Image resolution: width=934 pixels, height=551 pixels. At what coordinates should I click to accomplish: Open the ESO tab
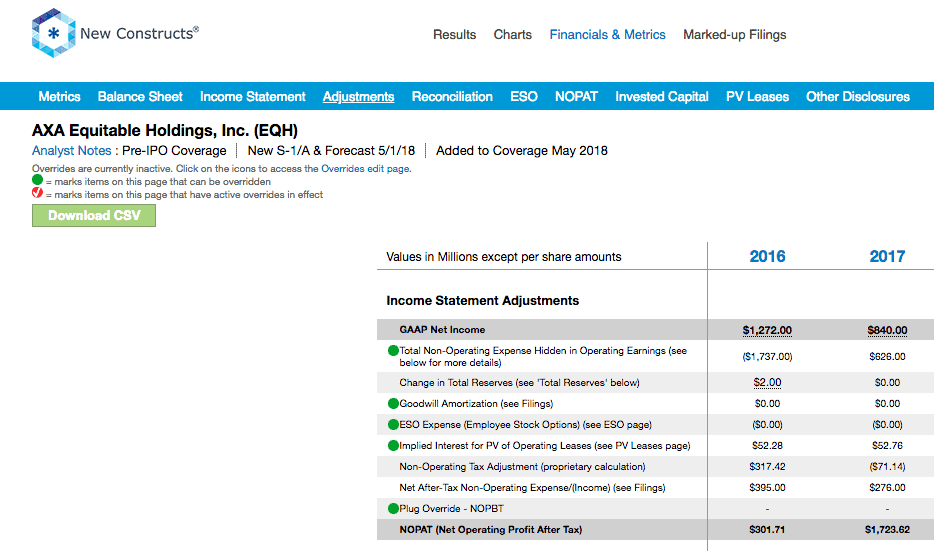click(x=524, y=96)
